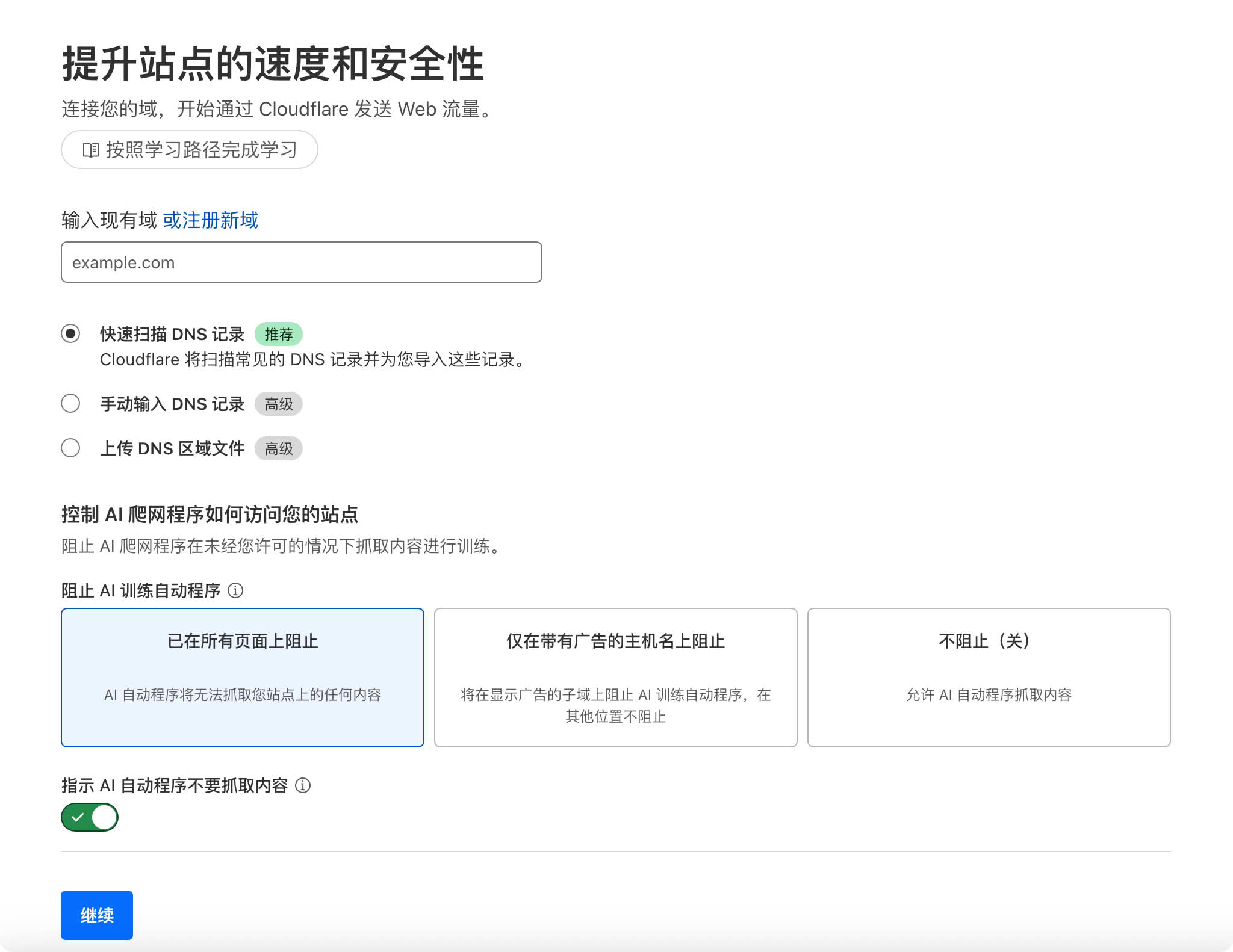Click the 手动输入 DNS 记录 label text
The height and width of the screenshot is (952, 1233).
[172, 404]
